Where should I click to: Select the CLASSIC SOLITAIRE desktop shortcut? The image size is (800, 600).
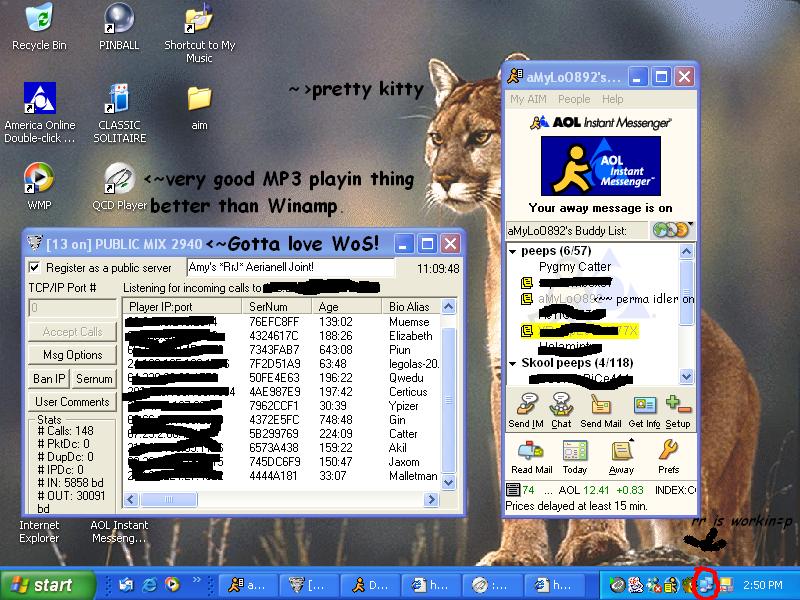tap(119, 97)
